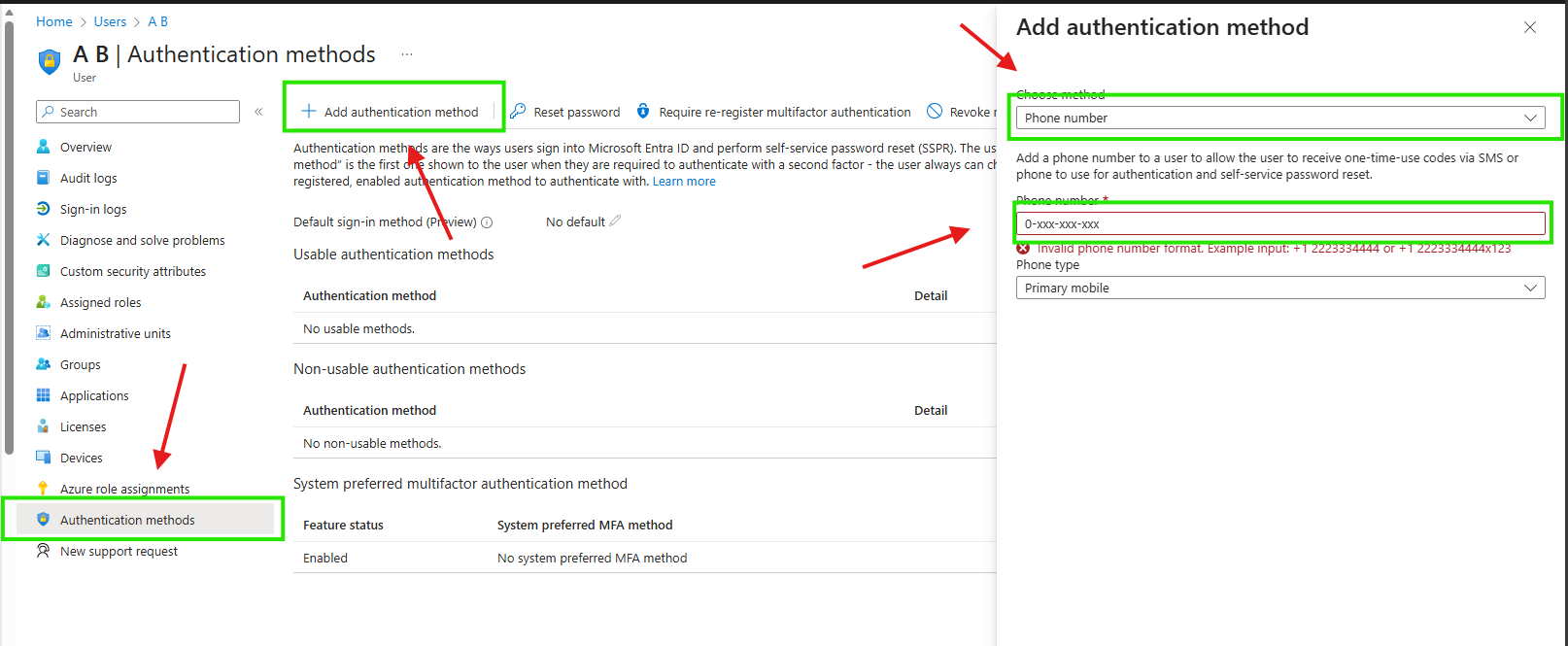The height and width of the screenshot is (646, 1568).
Task: Click the 'No non-usable methods.' row
Action: click(644, 443)
